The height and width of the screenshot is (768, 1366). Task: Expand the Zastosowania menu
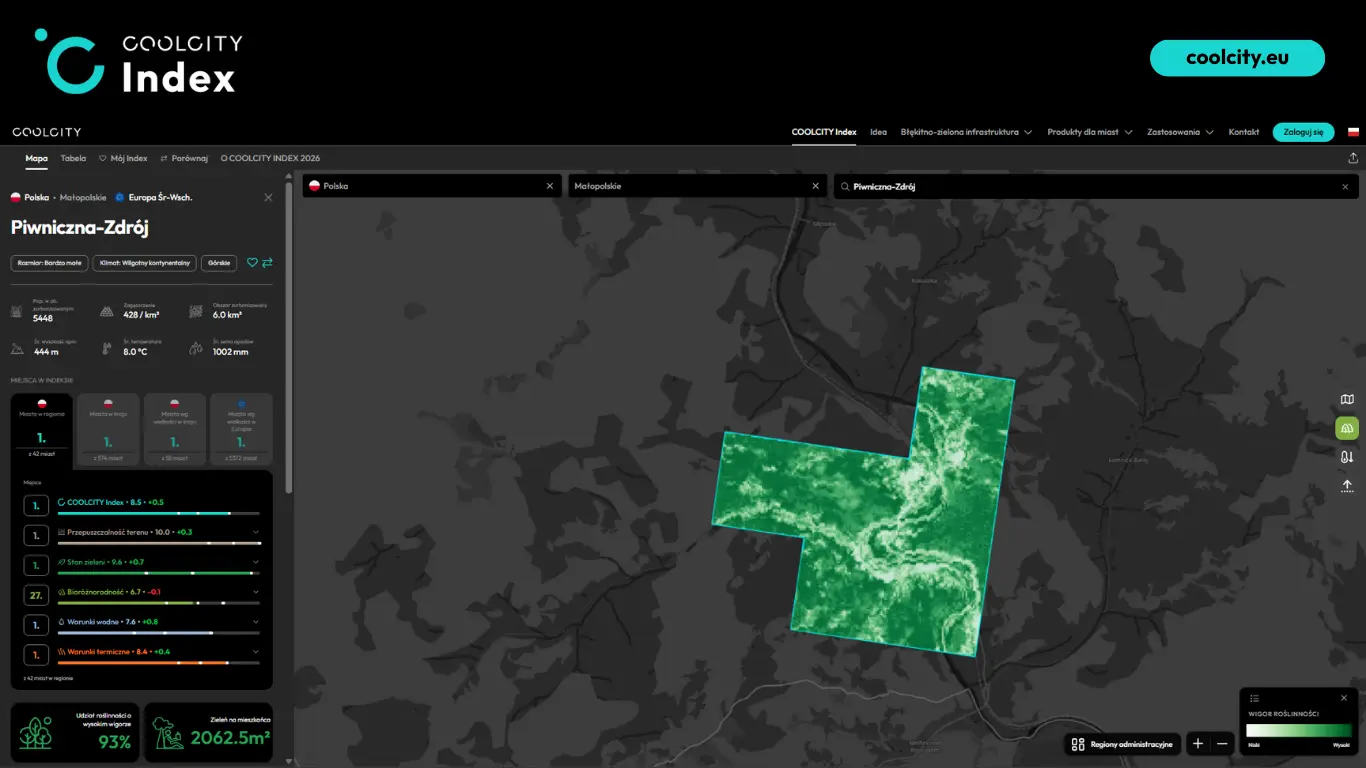coord(1180,132)
